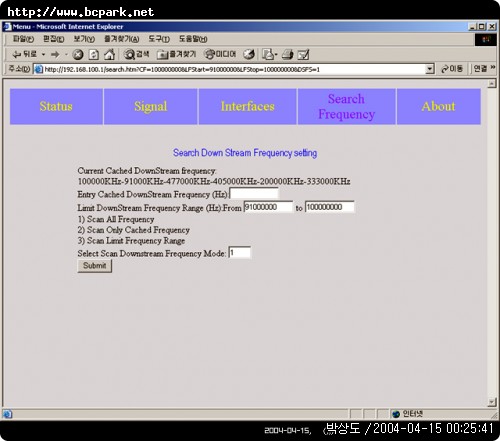The image size is (500, 441).
Task: Click the text 2) Scan Only Cached Frequency
Action: click(133, 230)
